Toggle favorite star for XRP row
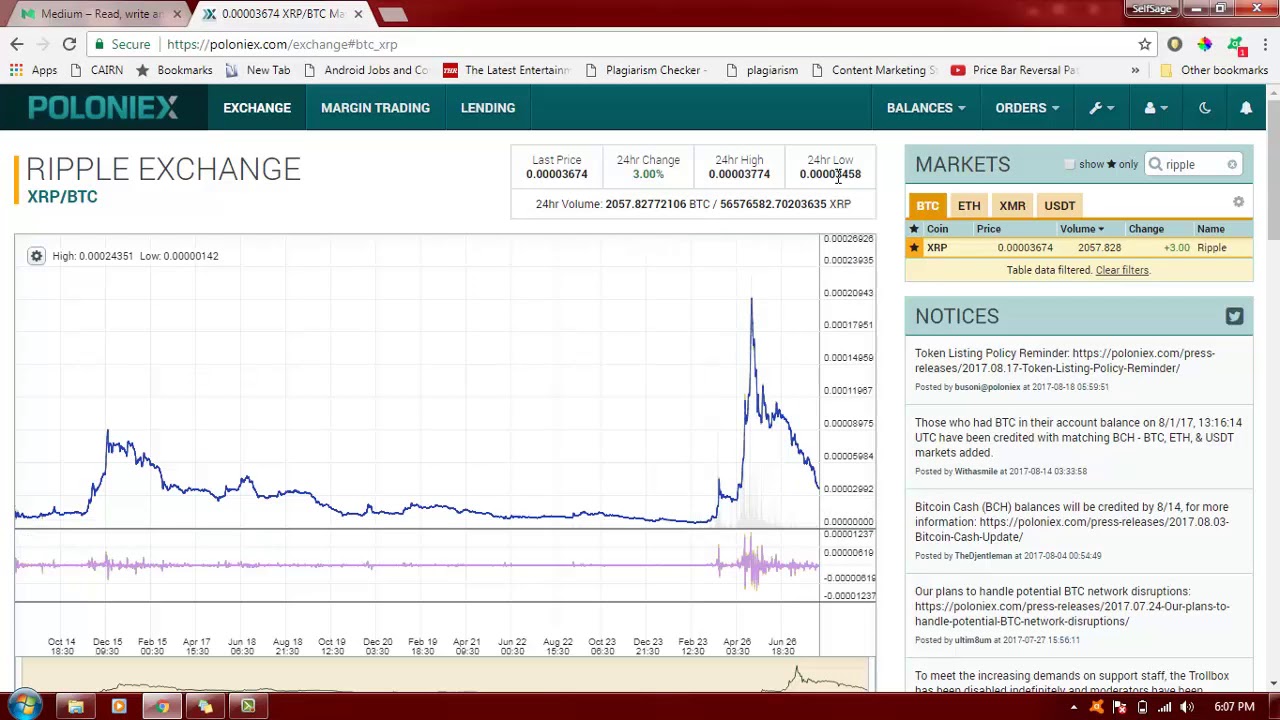This screenshot has width=1280, height=720. [913, 248]
